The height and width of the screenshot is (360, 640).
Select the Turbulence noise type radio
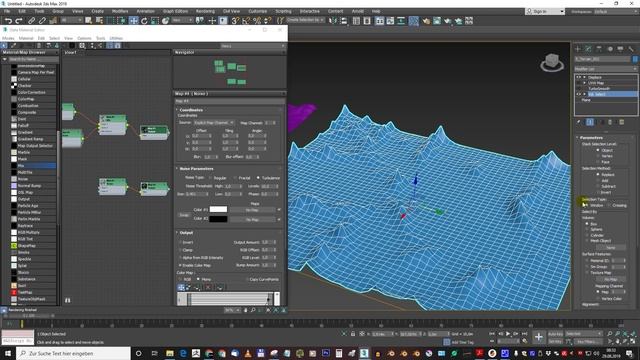point(258,178)
